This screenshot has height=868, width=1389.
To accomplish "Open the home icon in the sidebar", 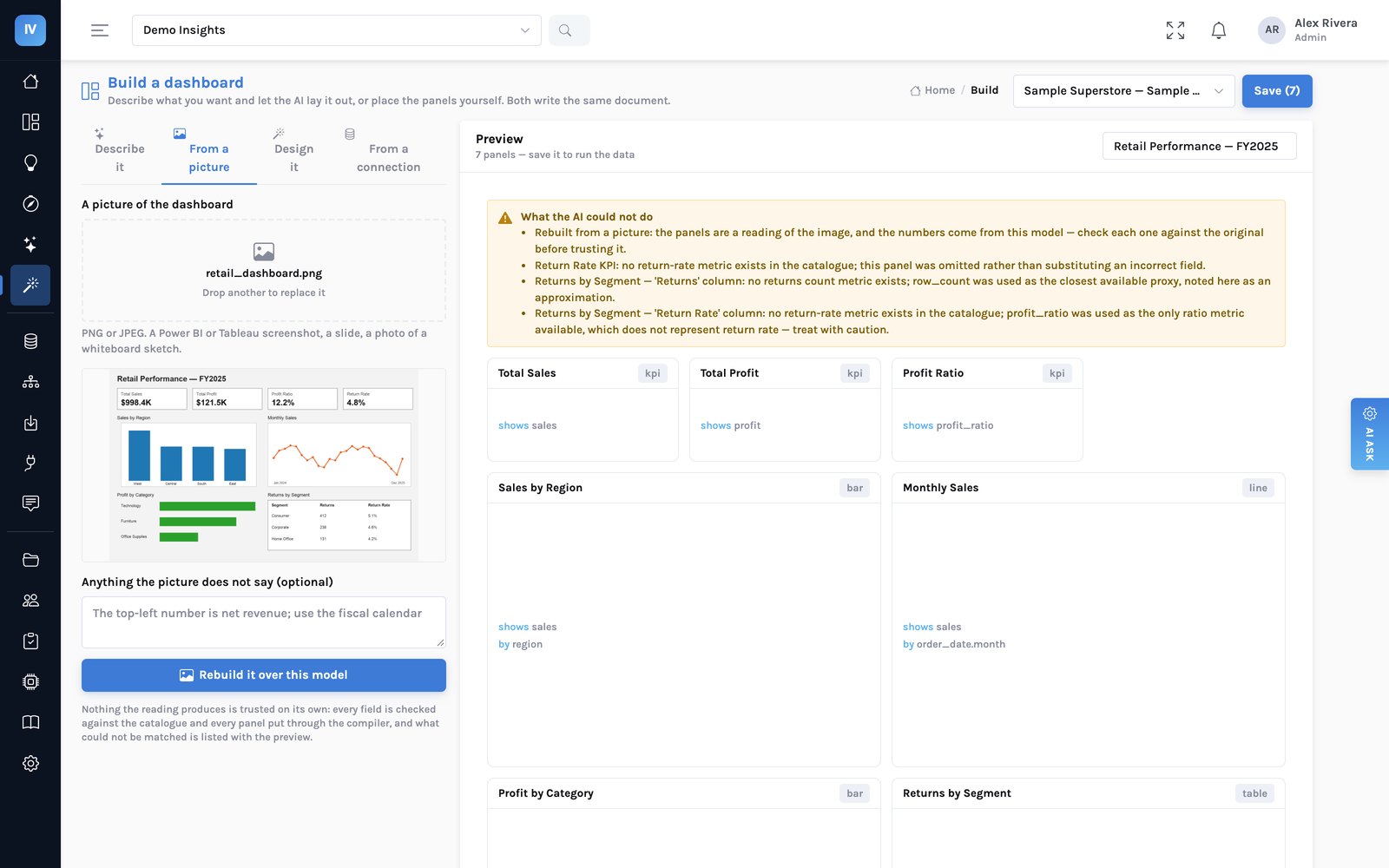I will pos(30,82).
